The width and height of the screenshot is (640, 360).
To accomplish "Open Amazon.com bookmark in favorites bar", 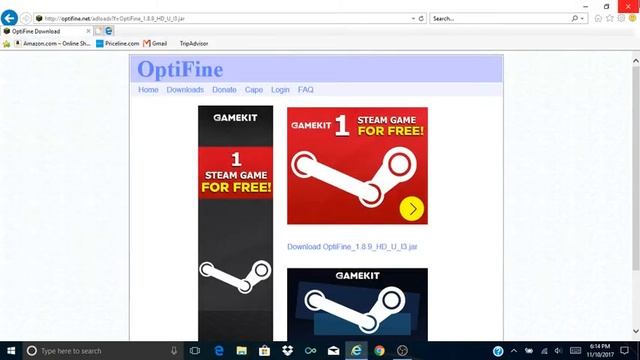I will click(52, 44).
